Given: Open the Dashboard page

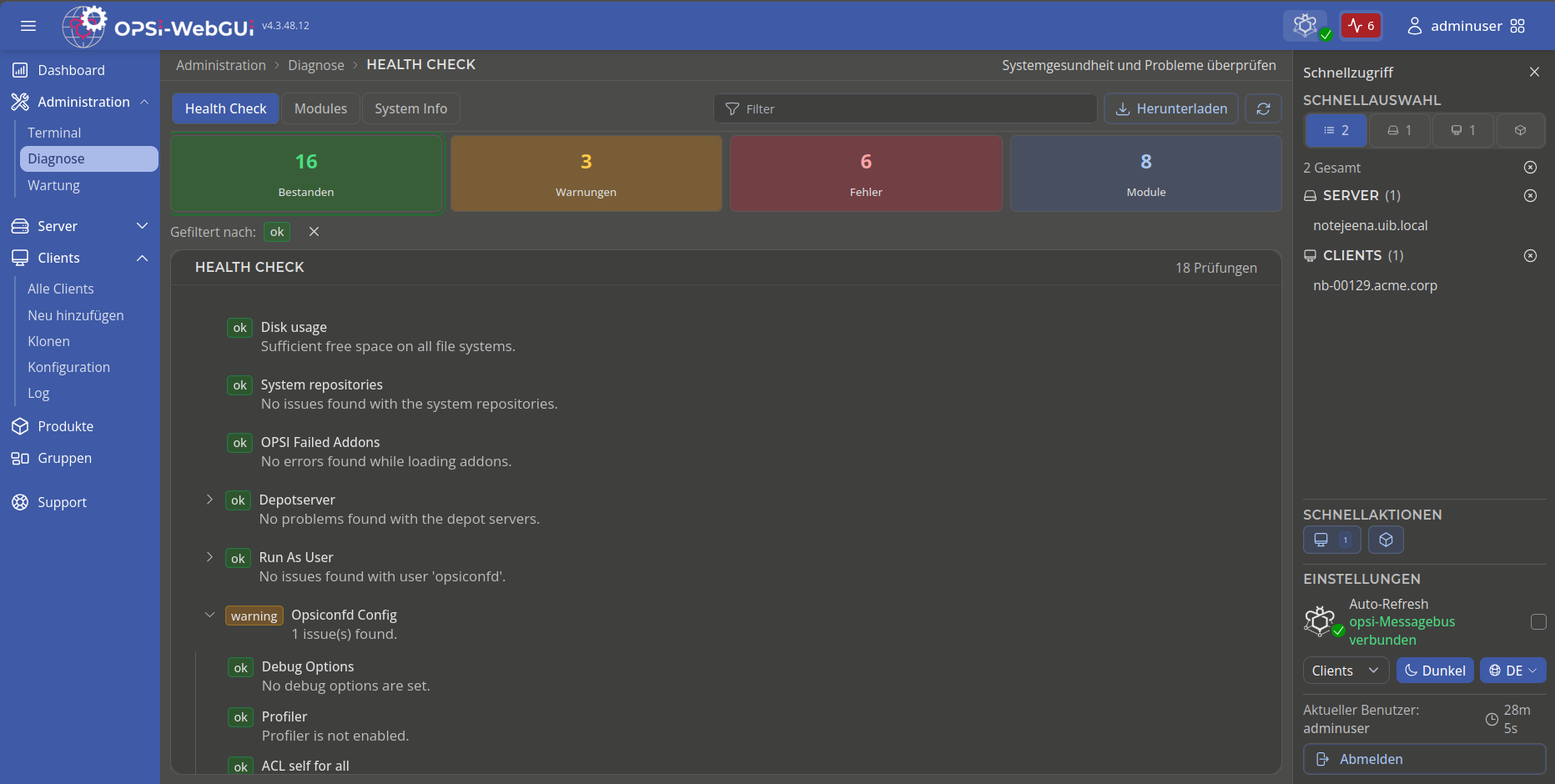Looking at the screenshot, I should tap(71, 70).
